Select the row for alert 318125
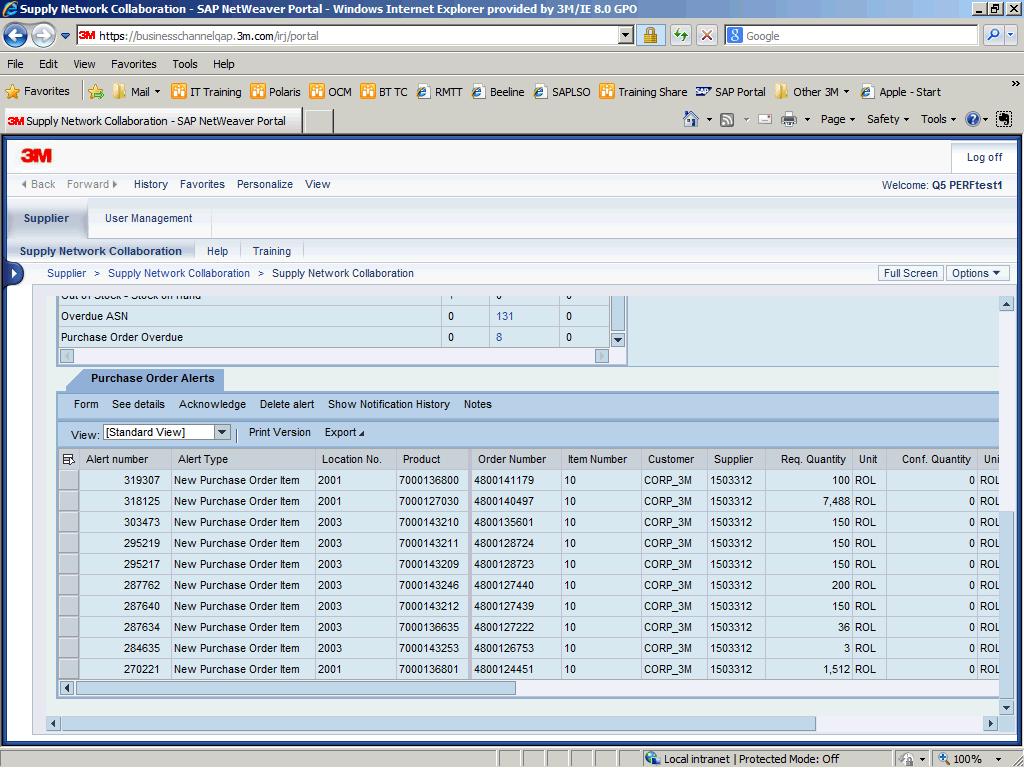Viewport: 1024px width, 768px height. [x=69, y=501]
